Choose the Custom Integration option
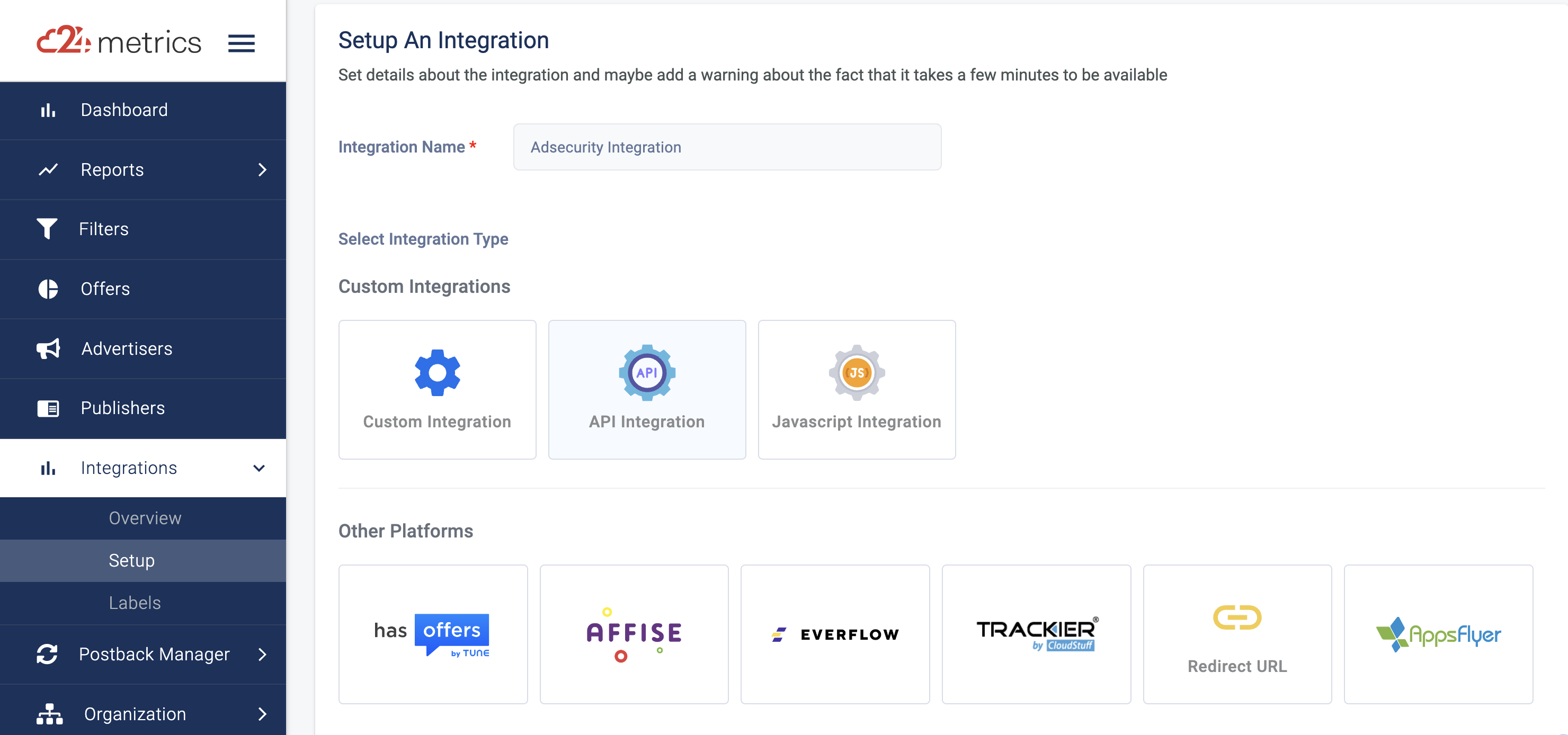Image resolution: width=1568 pixels, height=735 pixels. click(x=437, y=389)
